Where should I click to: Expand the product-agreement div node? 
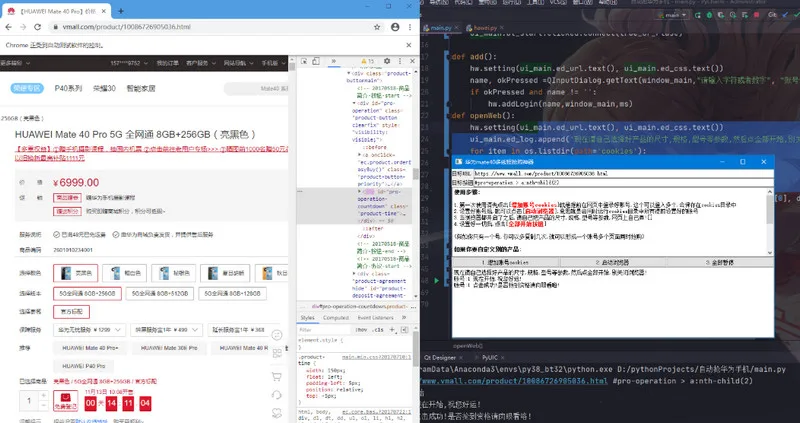coord(354,274)
